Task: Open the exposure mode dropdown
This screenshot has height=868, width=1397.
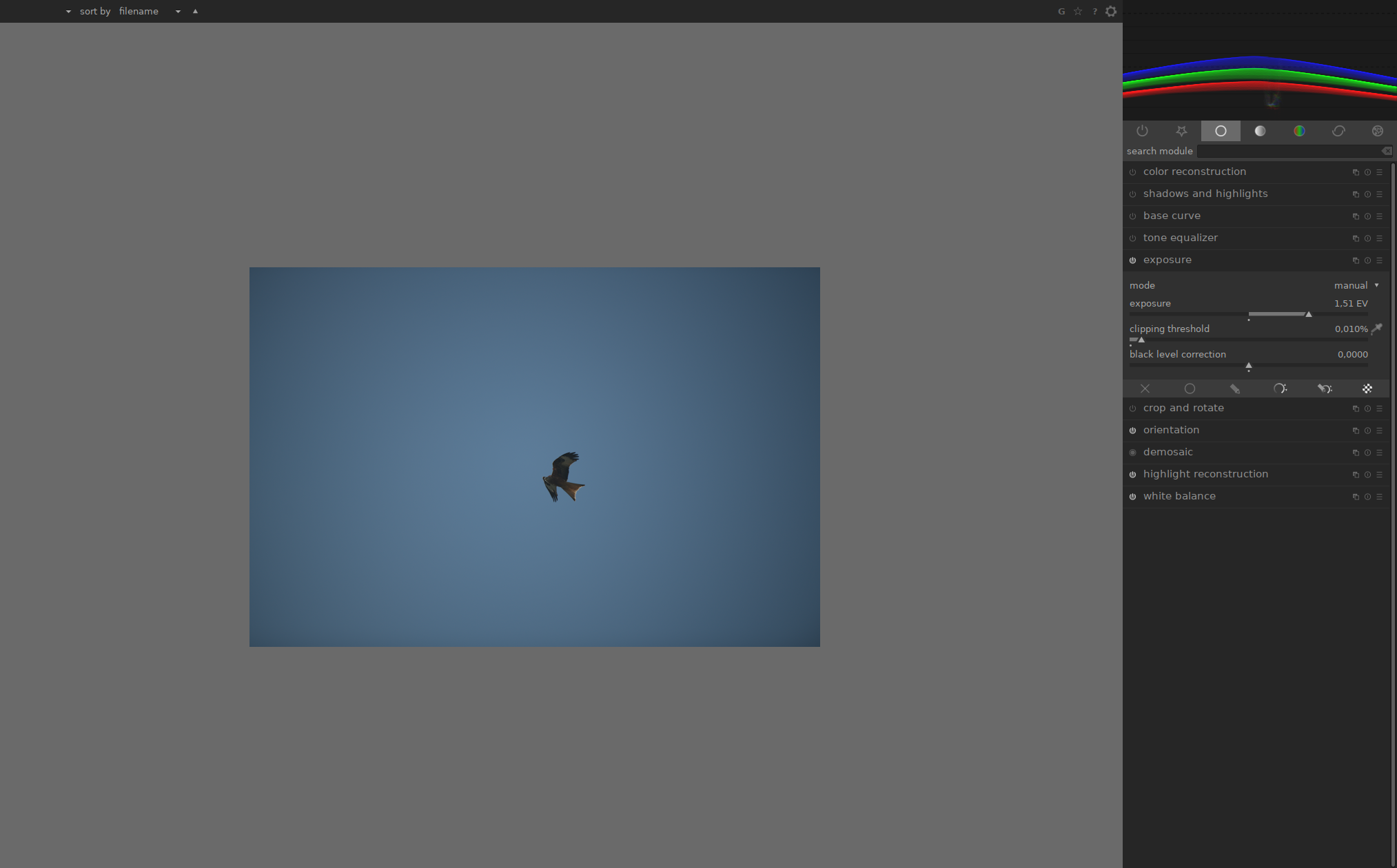Action: click(1356, 285)
